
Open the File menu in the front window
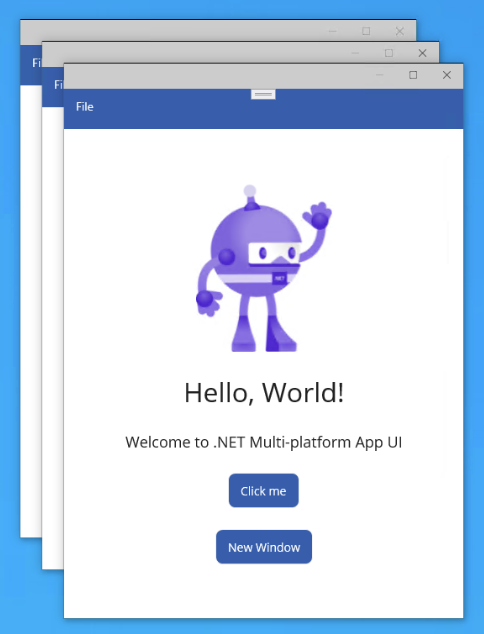[85, 107]
